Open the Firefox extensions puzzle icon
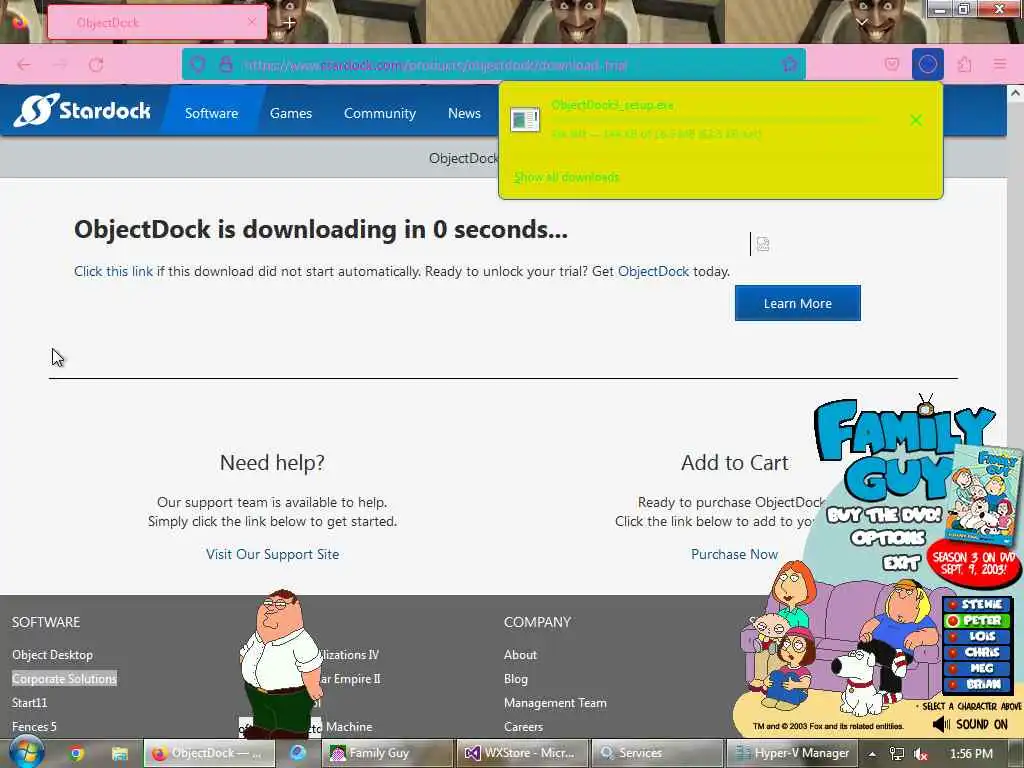Screen dimensions: 1024x768 (x=965, y=64)
